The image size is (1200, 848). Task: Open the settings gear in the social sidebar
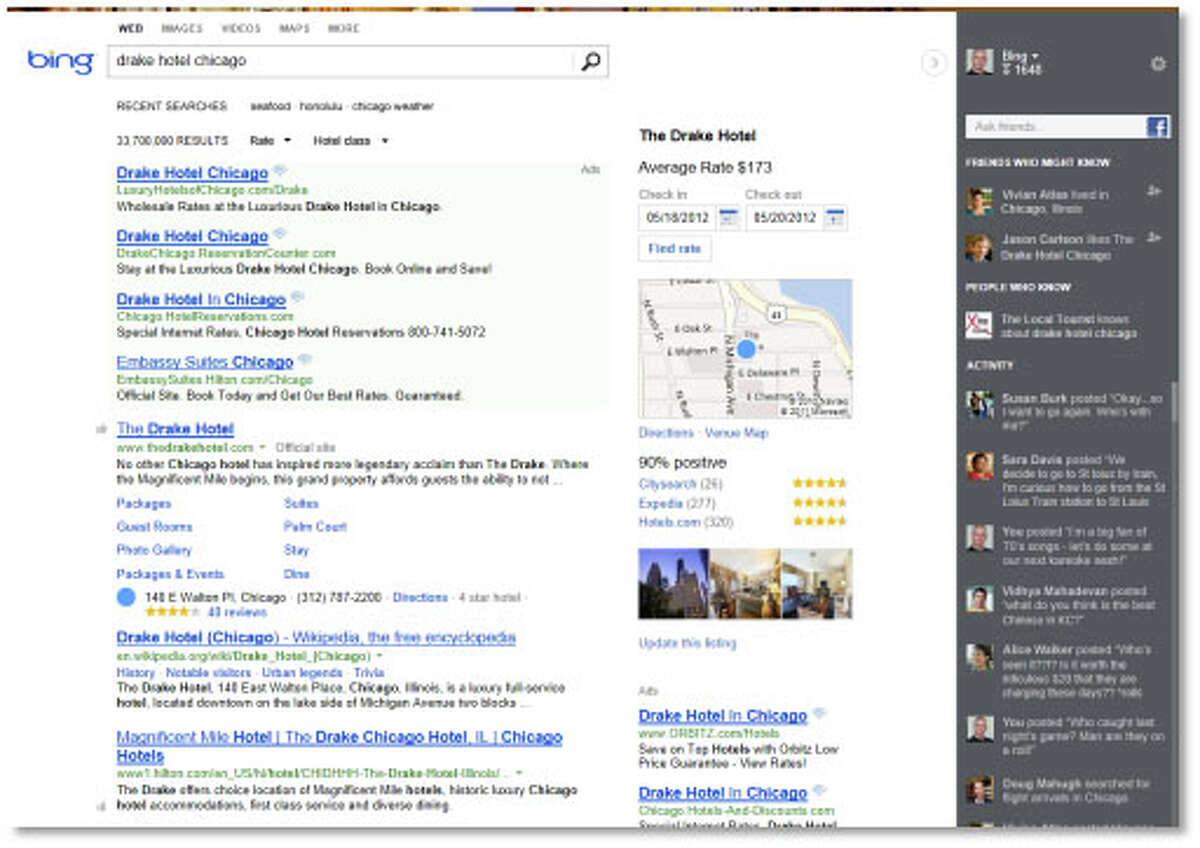click(1158, 63)
